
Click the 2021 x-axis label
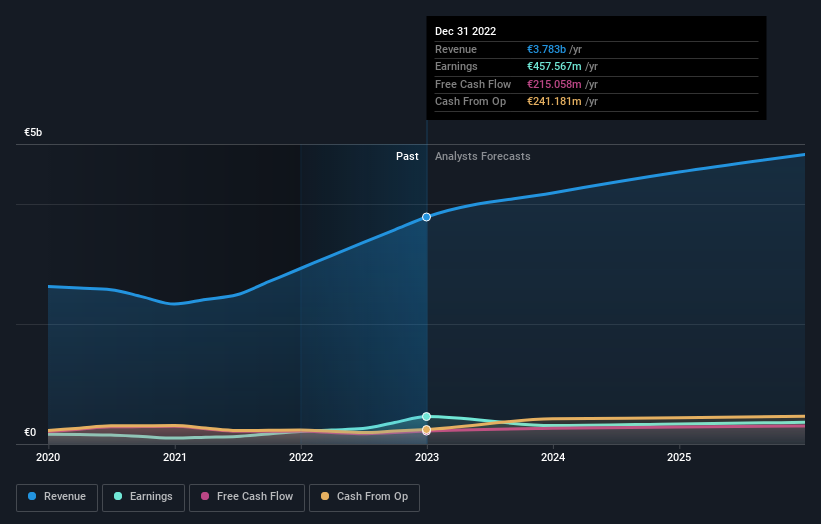[x=174, y=458]
